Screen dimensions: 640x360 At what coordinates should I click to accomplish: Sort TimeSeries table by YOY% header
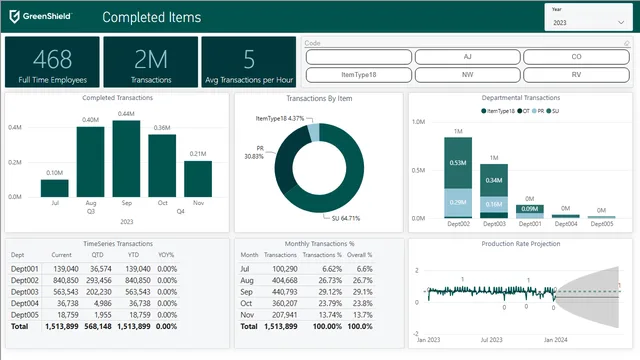166,255
